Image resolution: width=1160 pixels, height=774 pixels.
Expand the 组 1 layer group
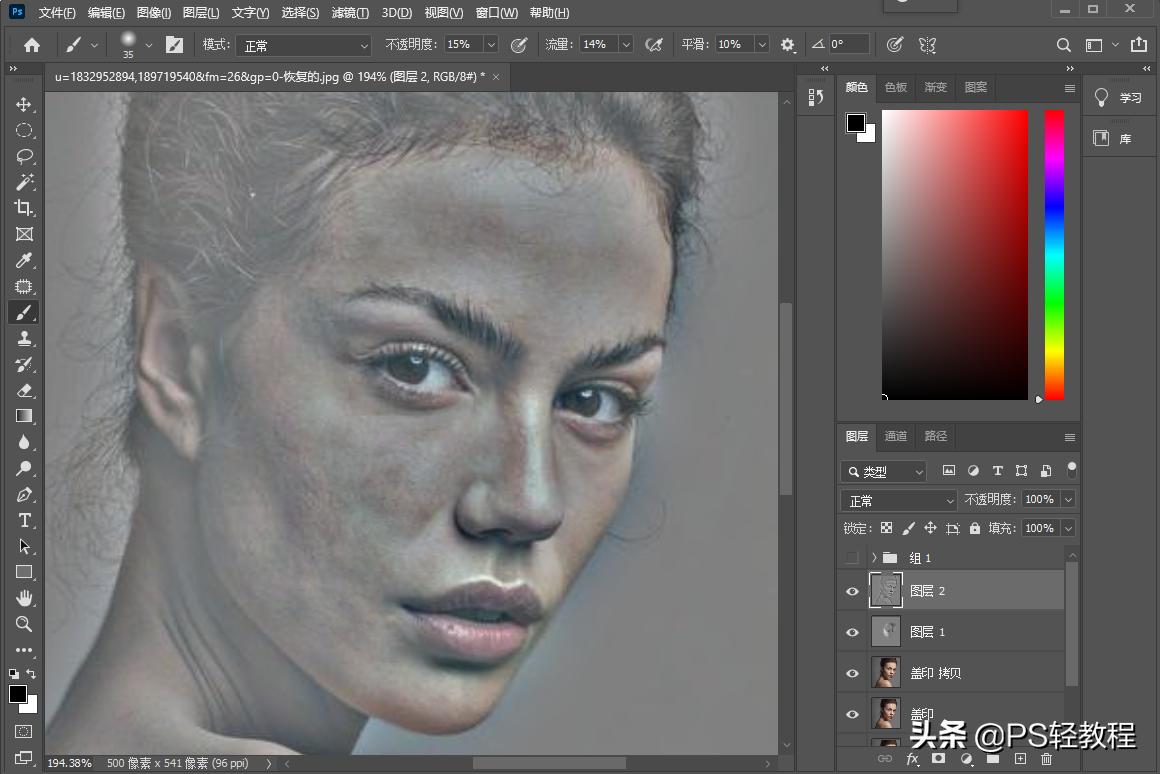point(873,558)
